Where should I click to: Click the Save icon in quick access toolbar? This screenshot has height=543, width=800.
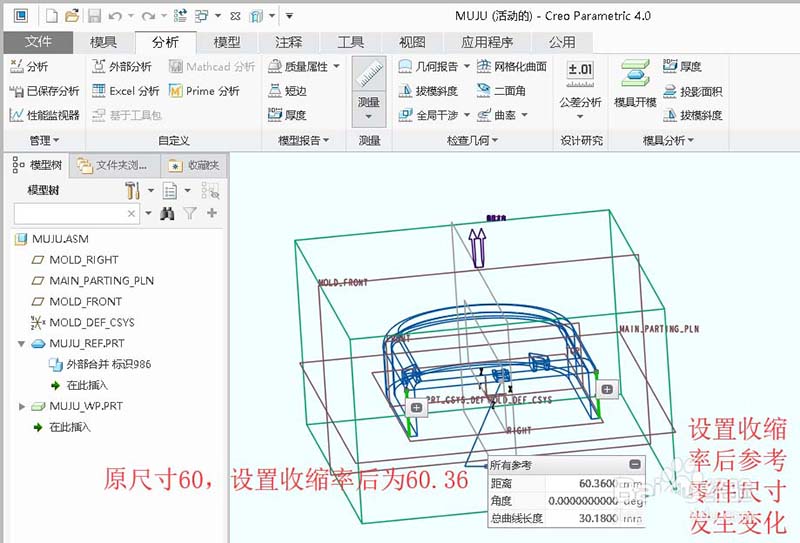pyautogui.click(x=94, y=16)
